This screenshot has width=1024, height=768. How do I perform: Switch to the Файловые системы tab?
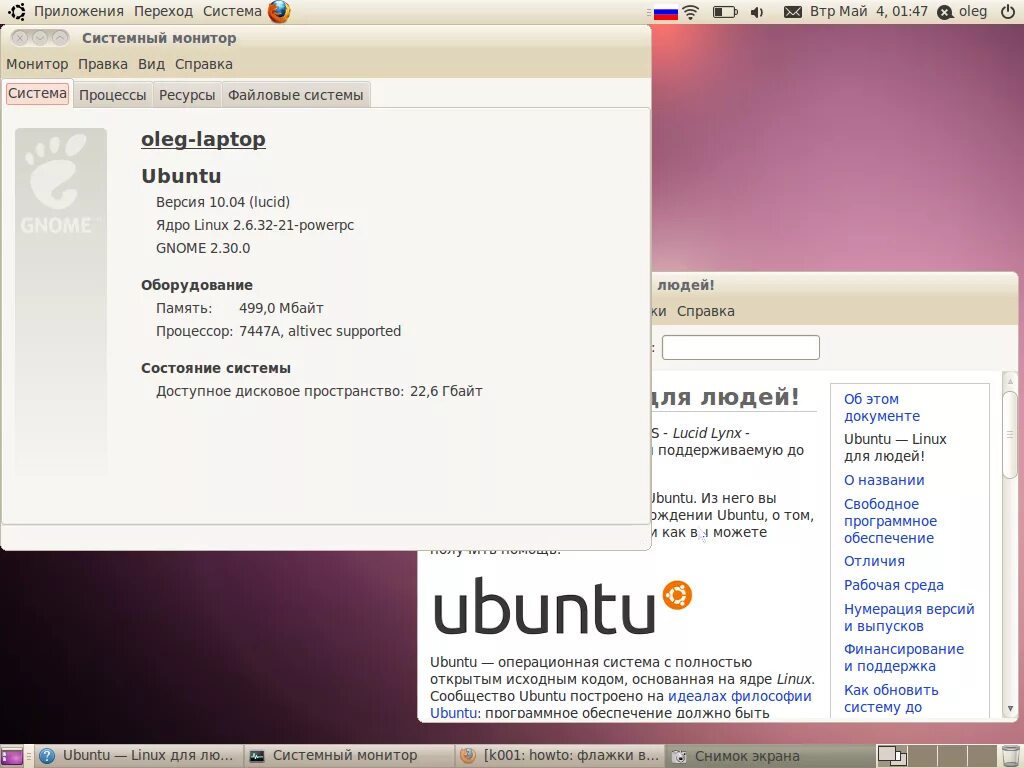pos(295,95)
